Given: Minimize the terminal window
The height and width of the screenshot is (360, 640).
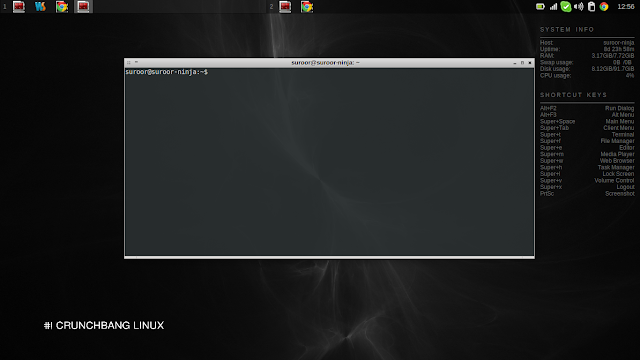Looking at the screenshot, I should coord(515,63).
